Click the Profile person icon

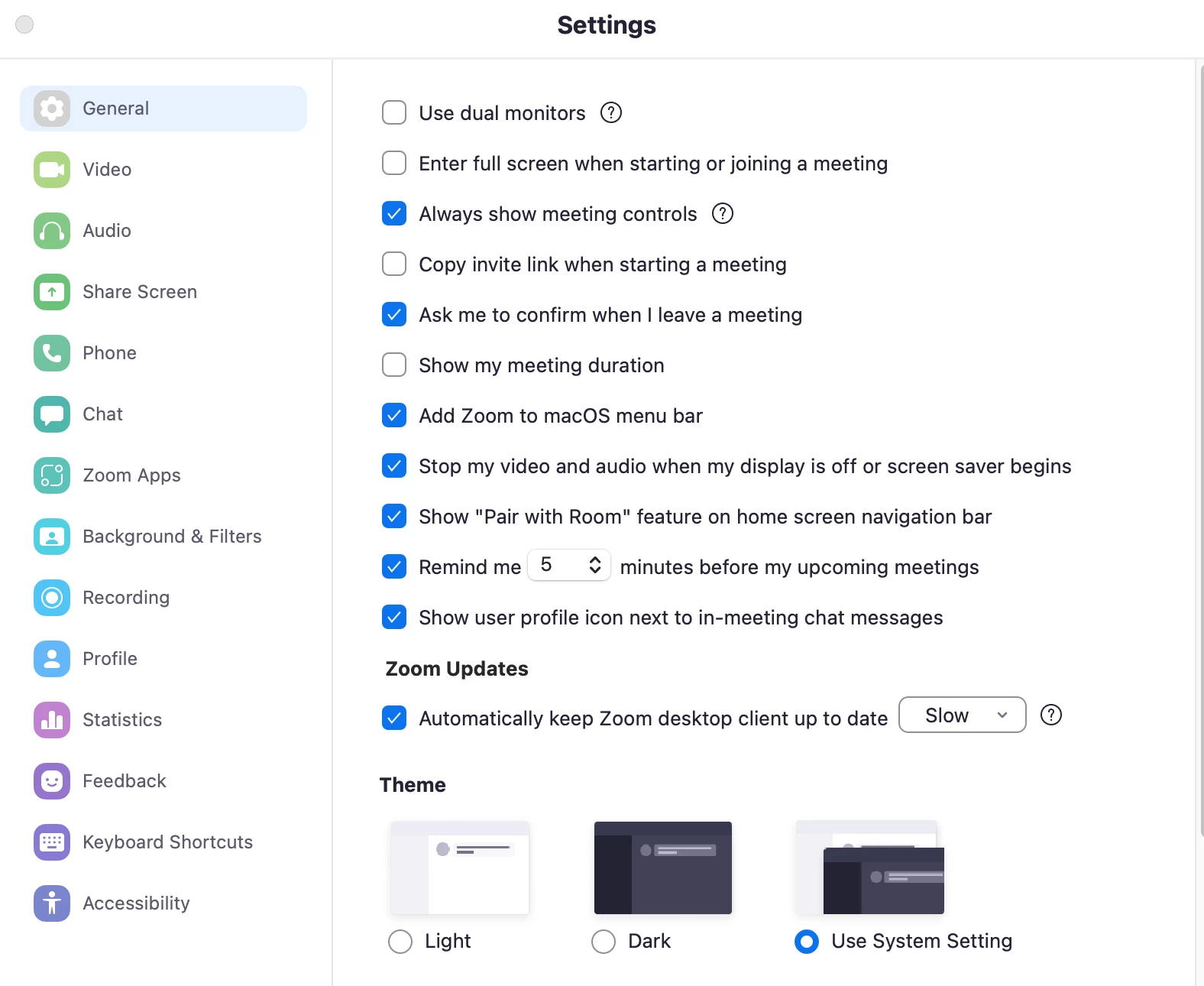pyautogui.click(x=52, y=659)
